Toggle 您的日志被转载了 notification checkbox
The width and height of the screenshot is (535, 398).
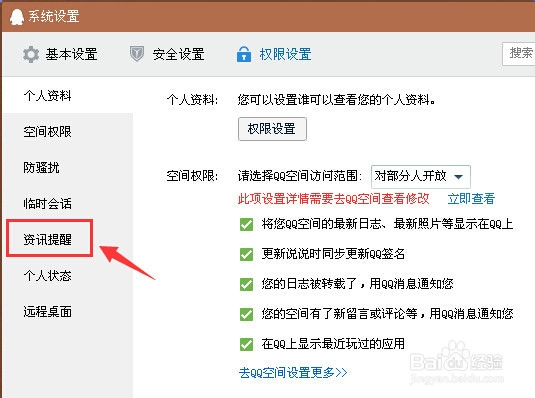[x=246, y=284]
